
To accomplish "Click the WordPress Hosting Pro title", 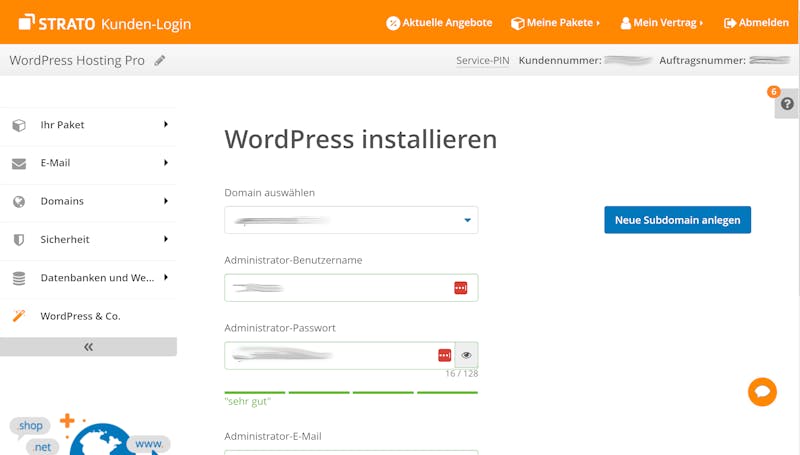I will (x=77, y=60).
